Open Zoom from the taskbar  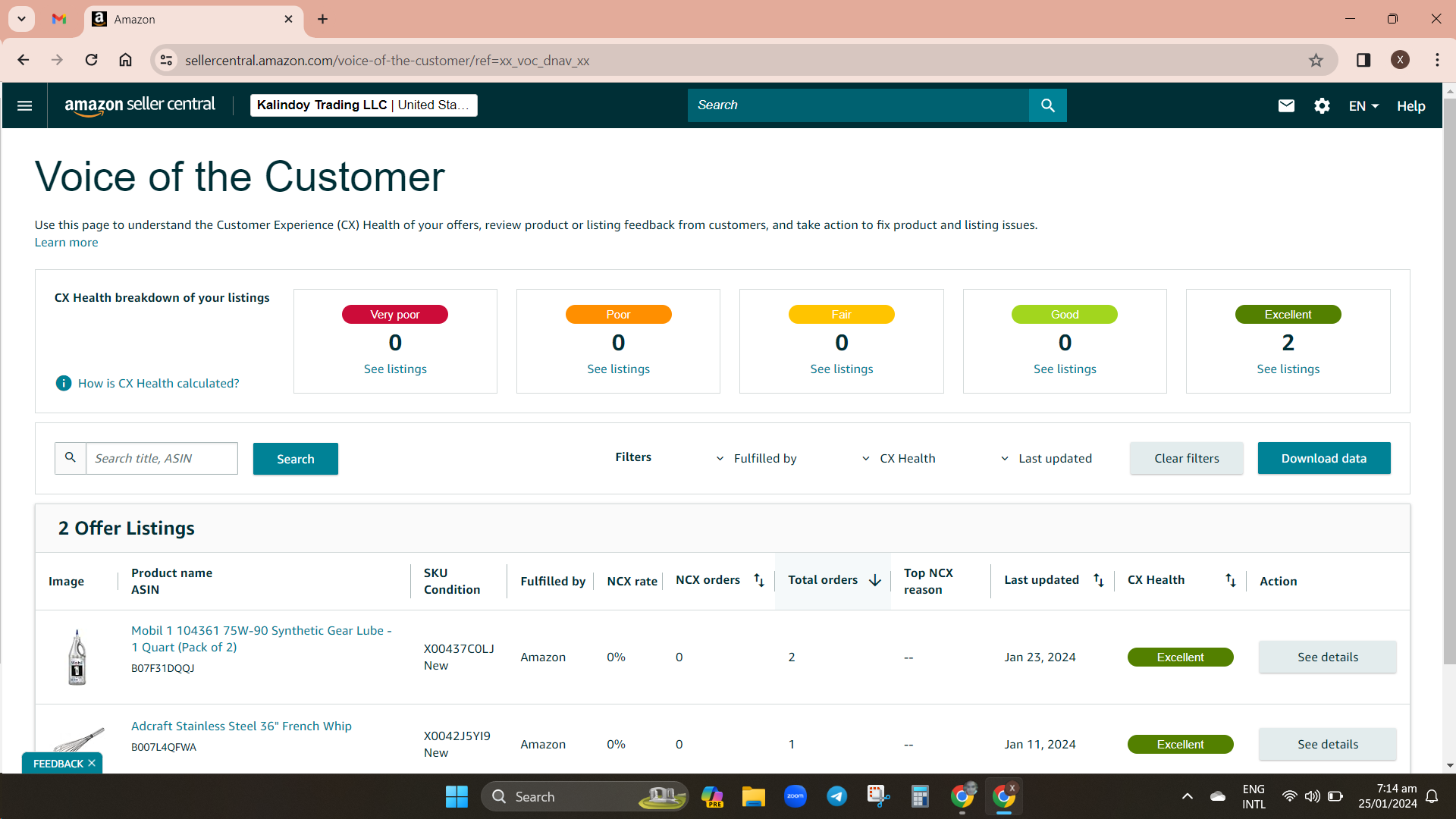(x=795, y=796)
